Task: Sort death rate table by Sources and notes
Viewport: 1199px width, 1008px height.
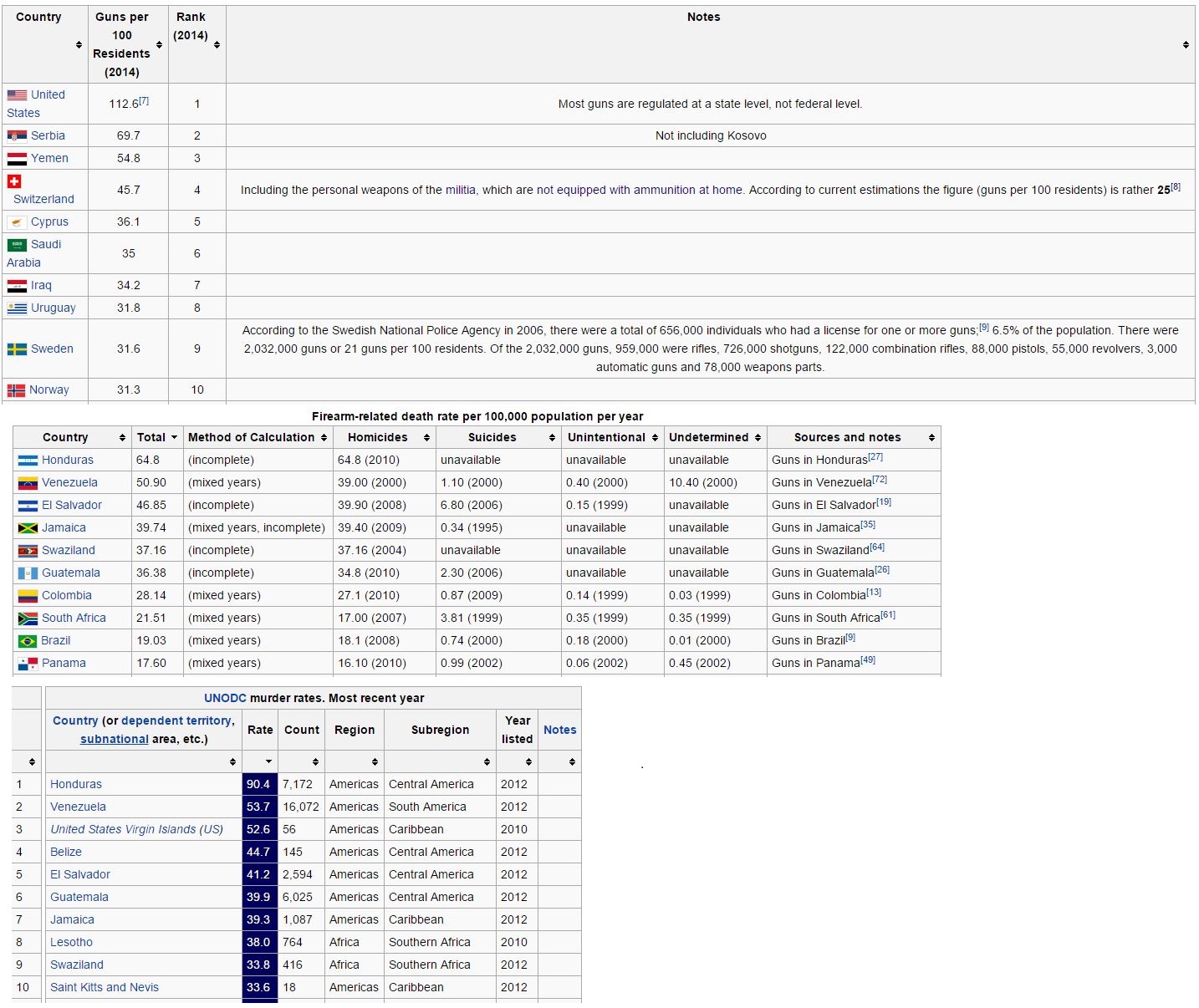Action: (931, 437)
